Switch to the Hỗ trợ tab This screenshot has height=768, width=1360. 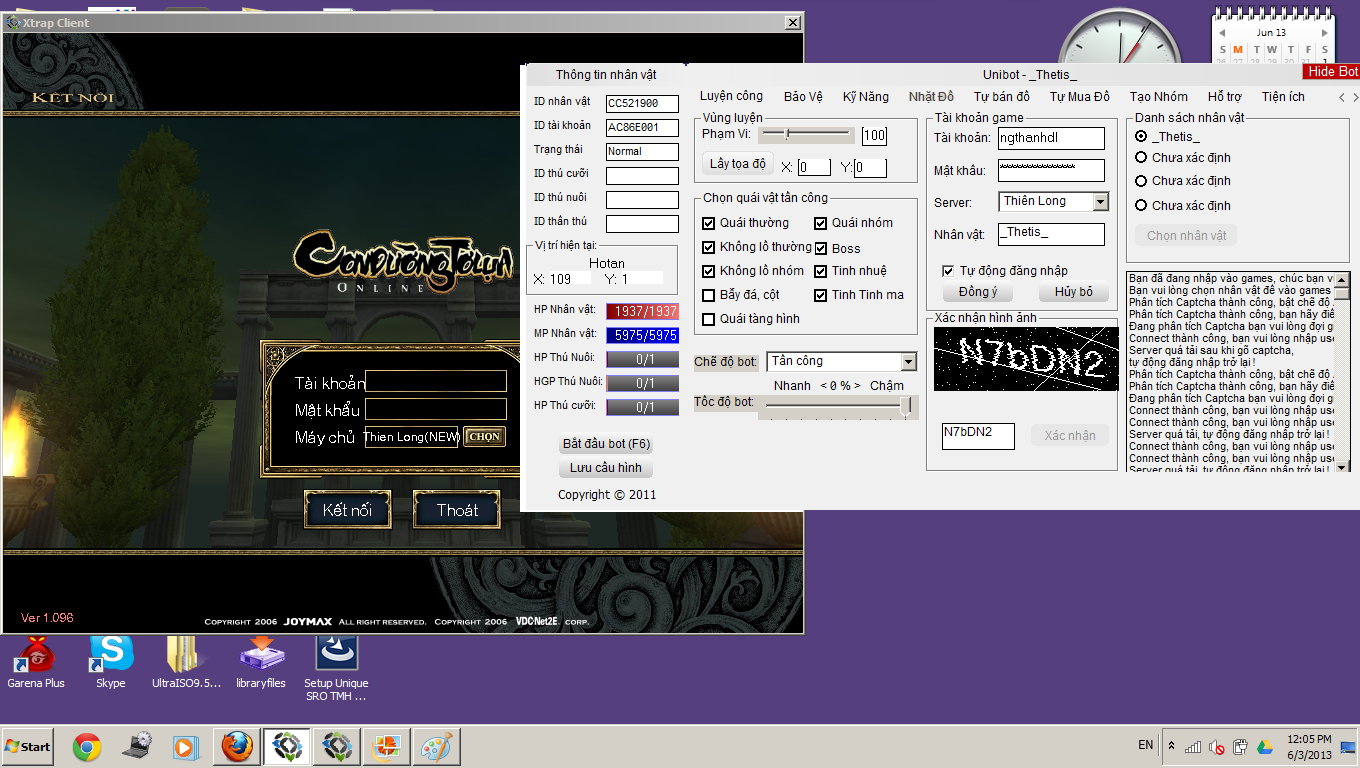[1225, 96]
